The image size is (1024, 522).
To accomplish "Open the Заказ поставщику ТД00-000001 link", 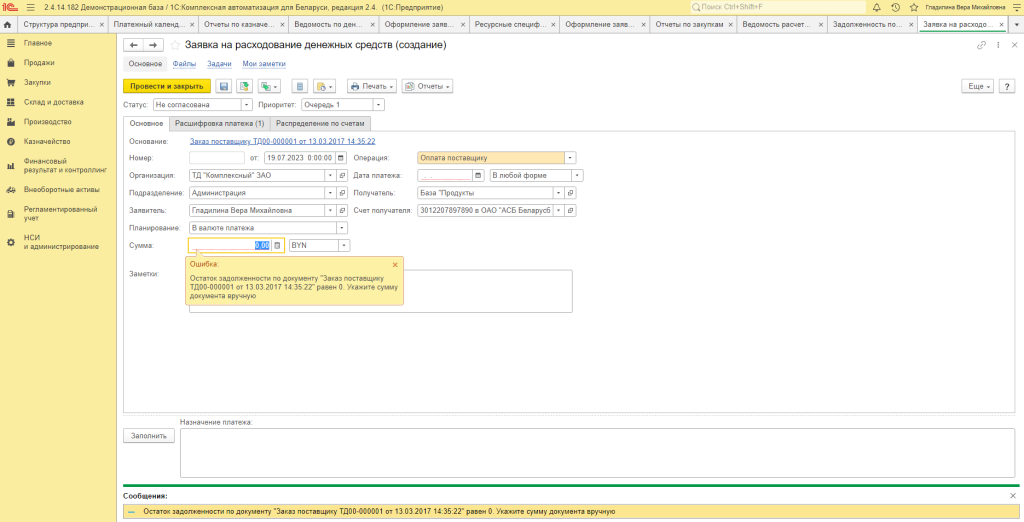I will pyautogui.click(x=282, y=141).
